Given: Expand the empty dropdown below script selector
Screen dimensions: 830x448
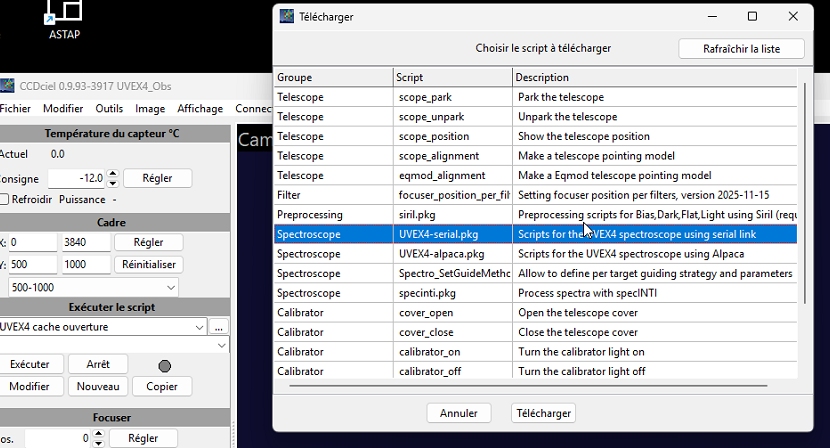Looking at the screenshot, I should point(221,345).
